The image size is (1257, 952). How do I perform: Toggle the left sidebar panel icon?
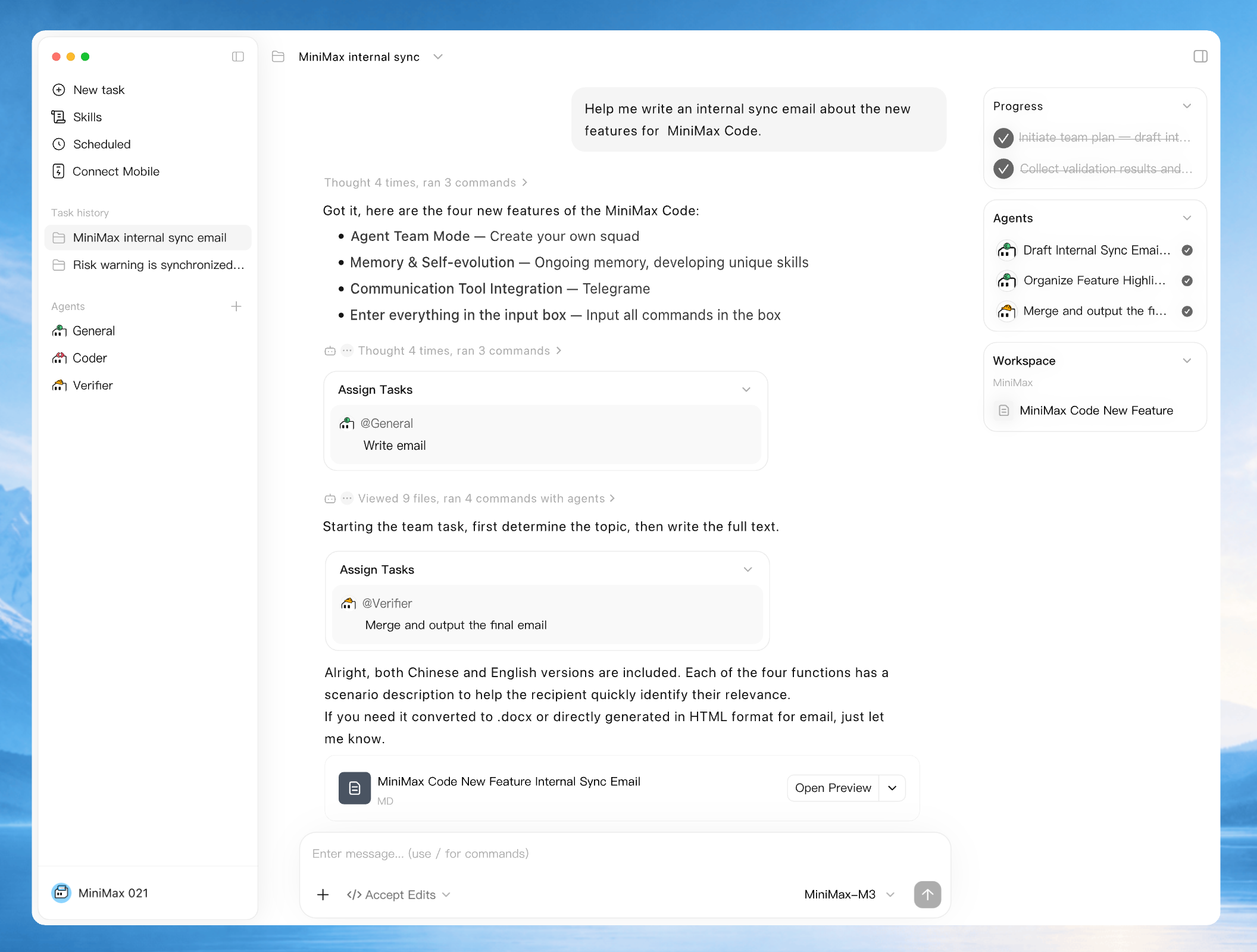point(238,57)
